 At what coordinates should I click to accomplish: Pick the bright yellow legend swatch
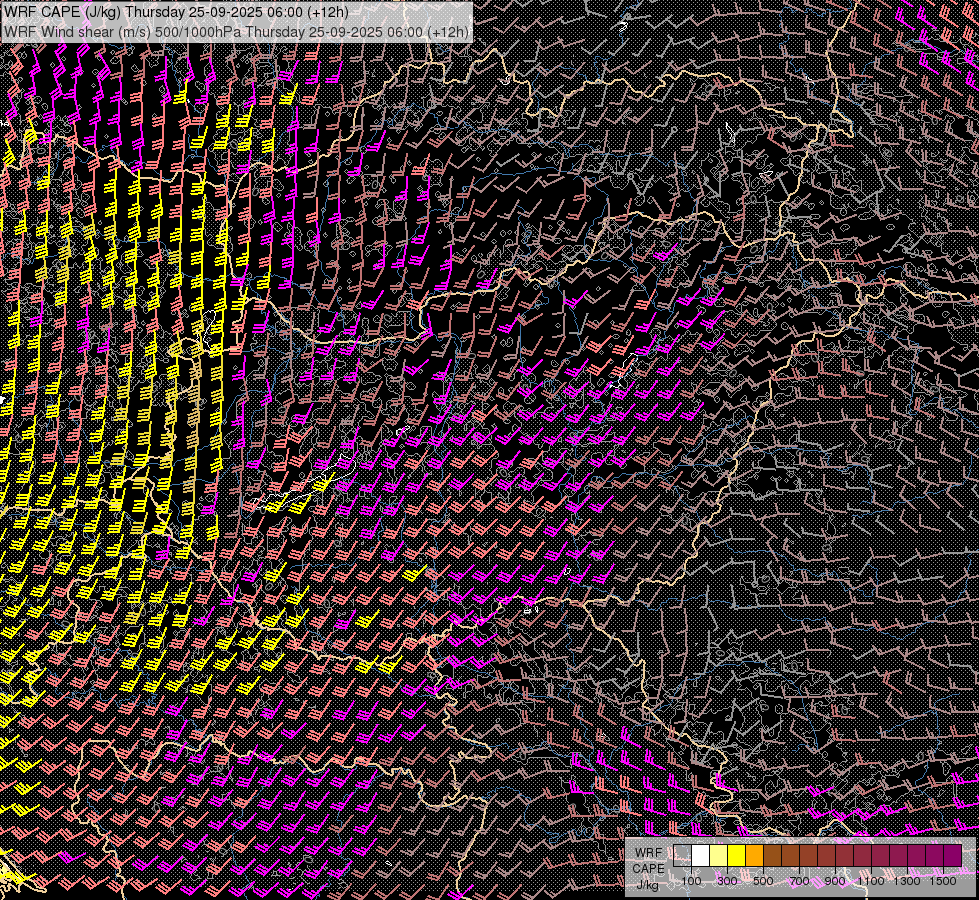point(737,856)
